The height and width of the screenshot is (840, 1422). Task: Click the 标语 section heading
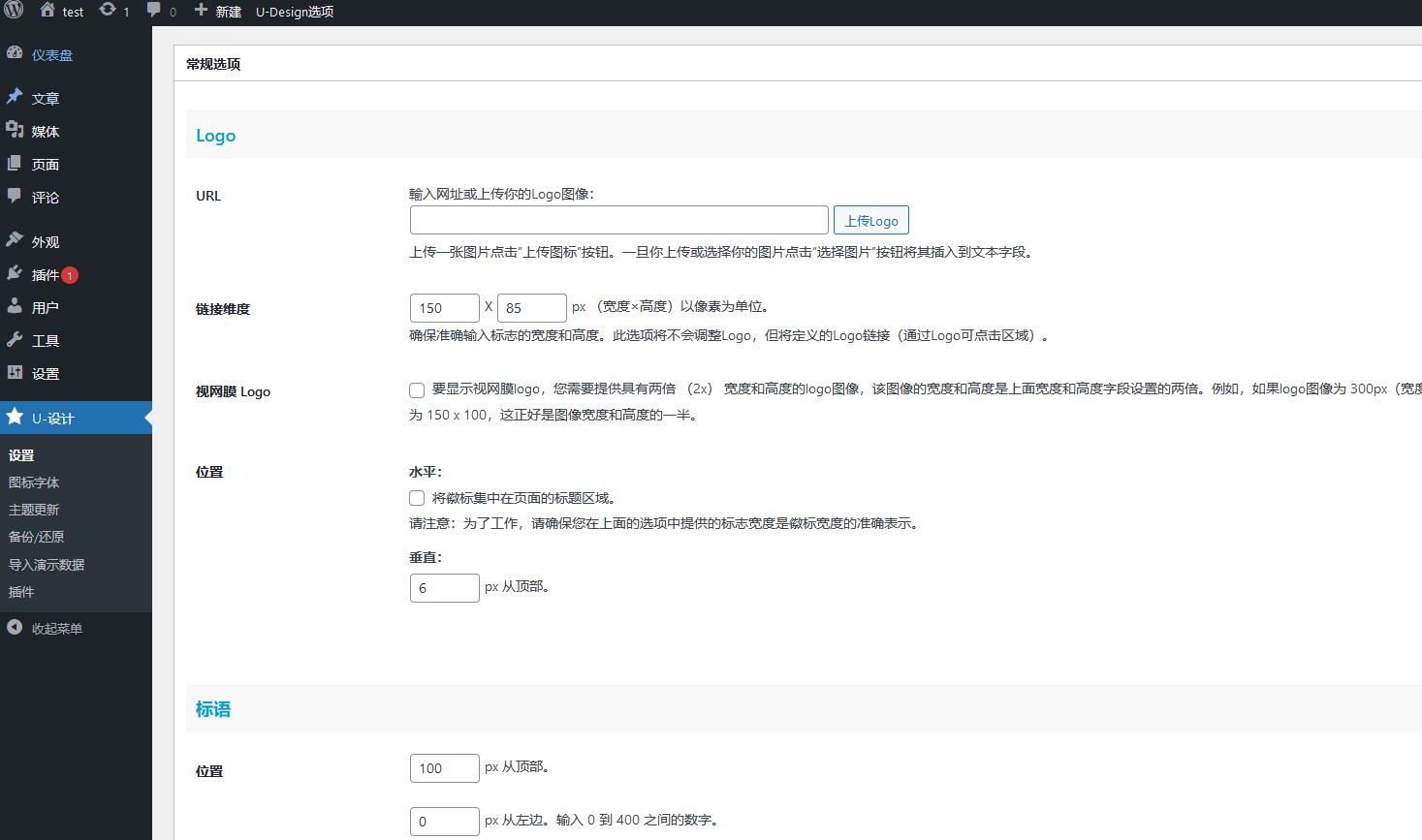tap(213, 709)
